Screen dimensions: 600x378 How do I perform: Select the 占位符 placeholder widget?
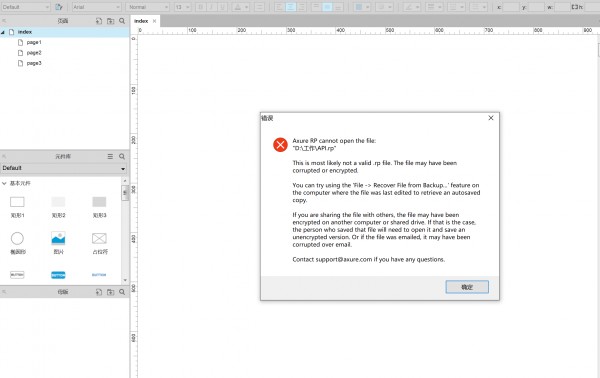(x=99, y=243)
